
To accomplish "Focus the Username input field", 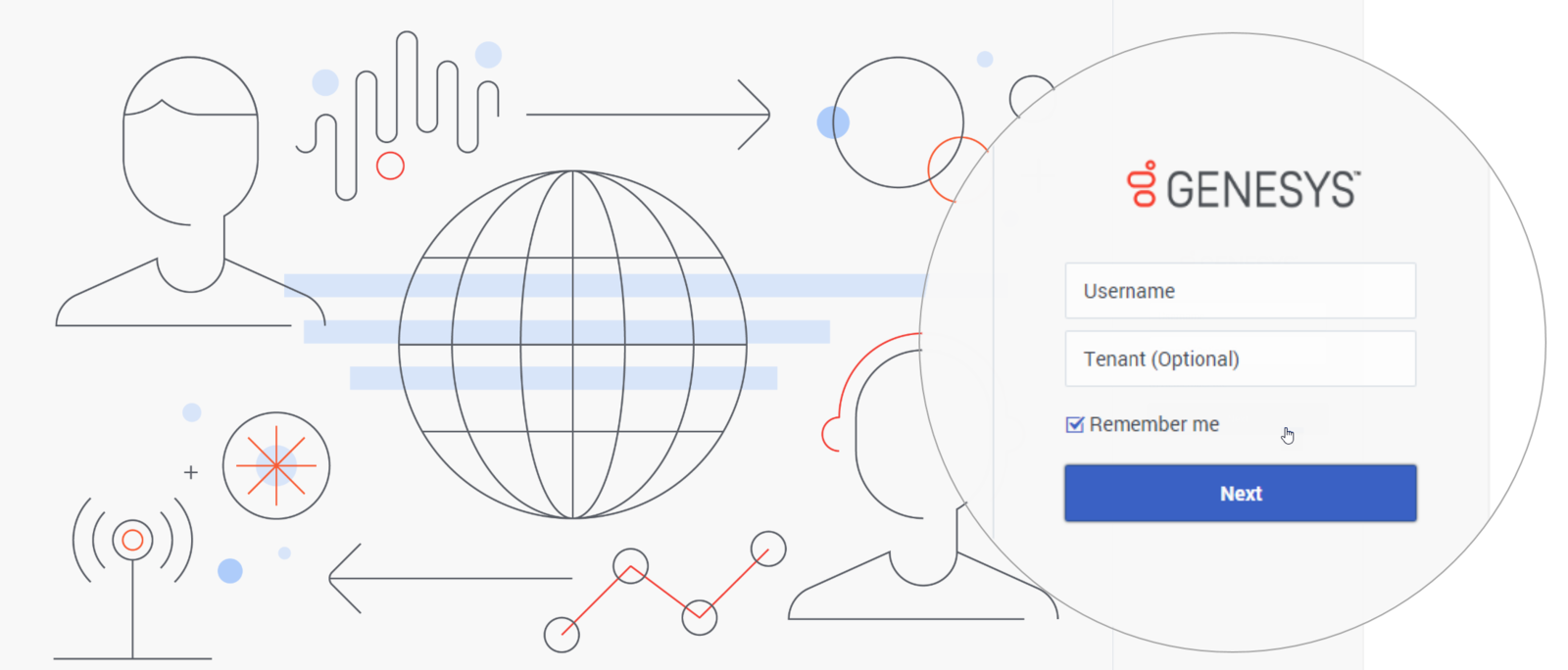I will point(1240,291).
